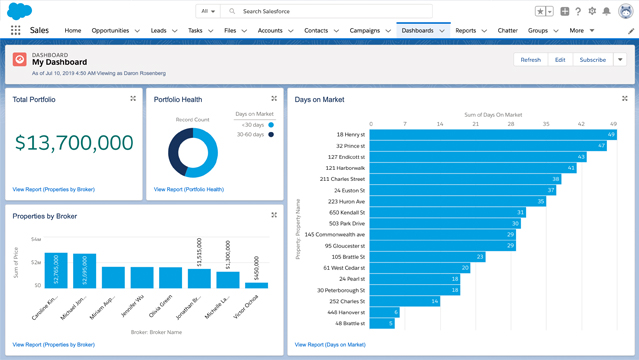Expand the Portfolio Health widget
The width and height of the screenshot is (639, 360).
click(x=274, y=99)
